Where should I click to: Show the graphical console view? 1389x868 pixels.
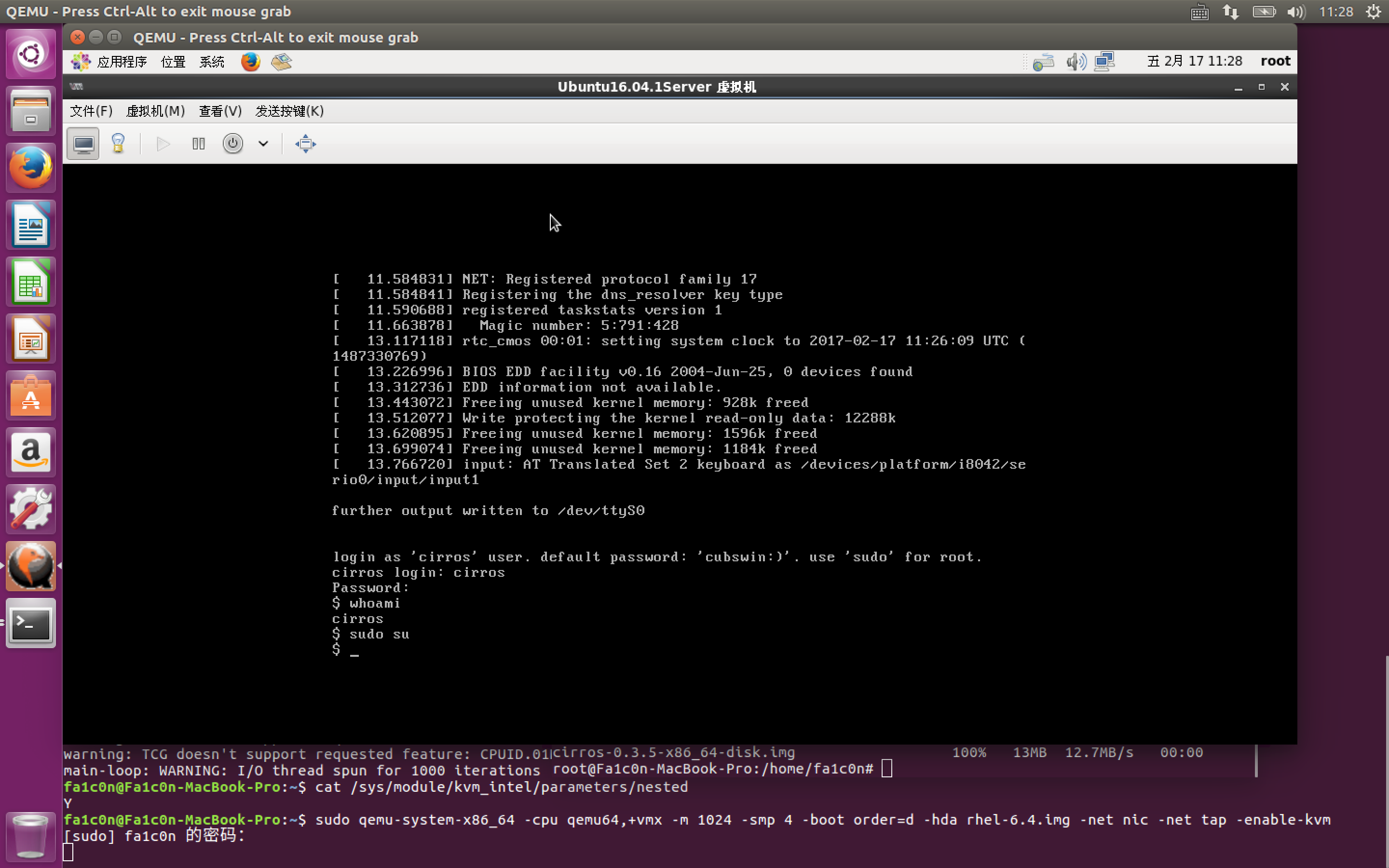(x=83, y=144)
